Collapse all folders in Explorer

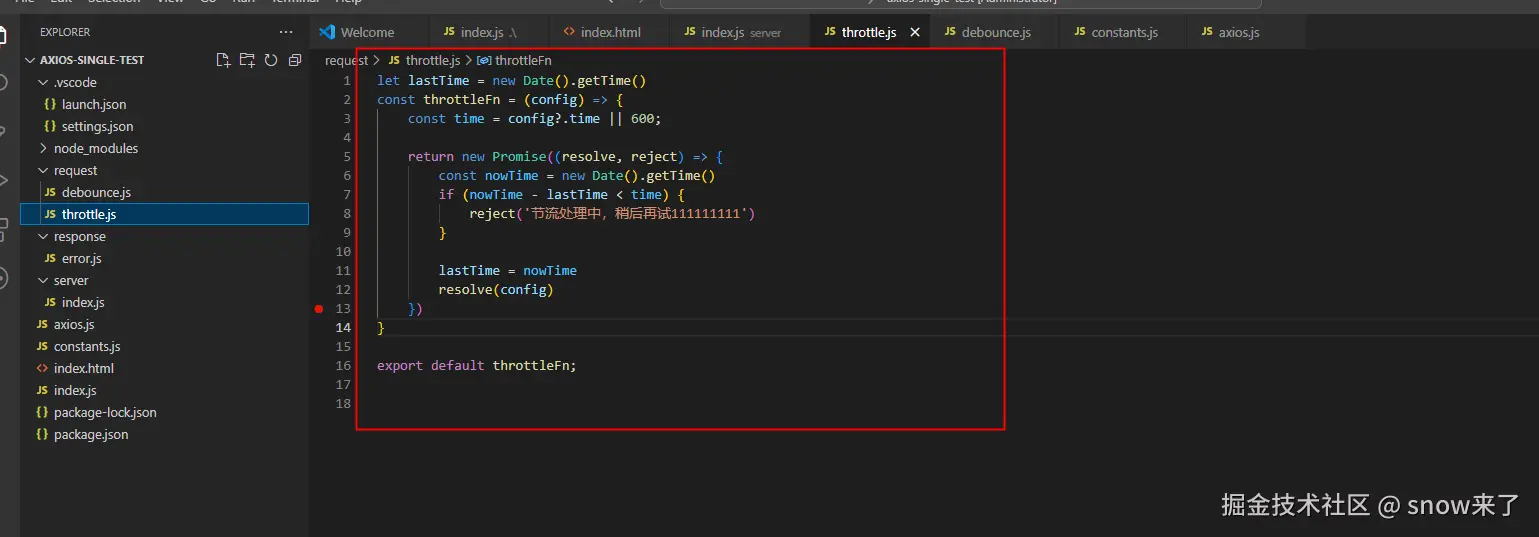295,60
